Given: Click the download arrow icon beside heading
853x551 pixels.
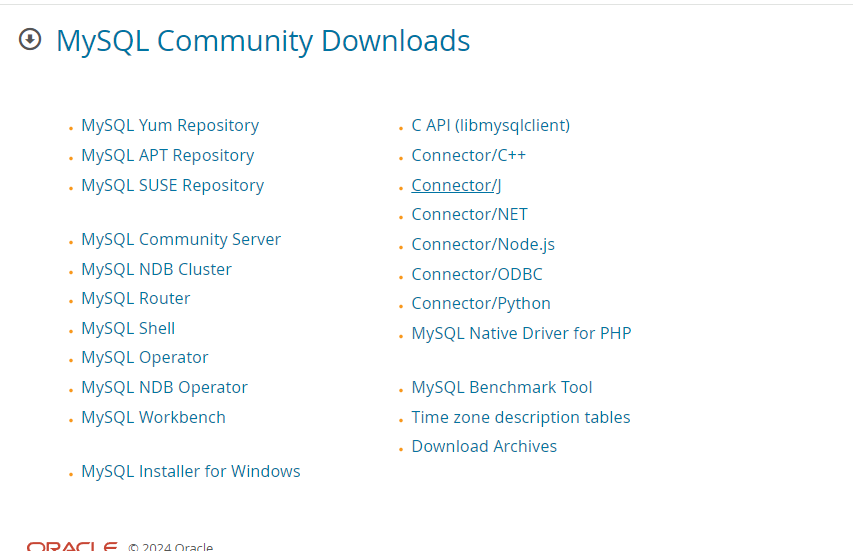Looking at the screenshot, I should point(30,39).
